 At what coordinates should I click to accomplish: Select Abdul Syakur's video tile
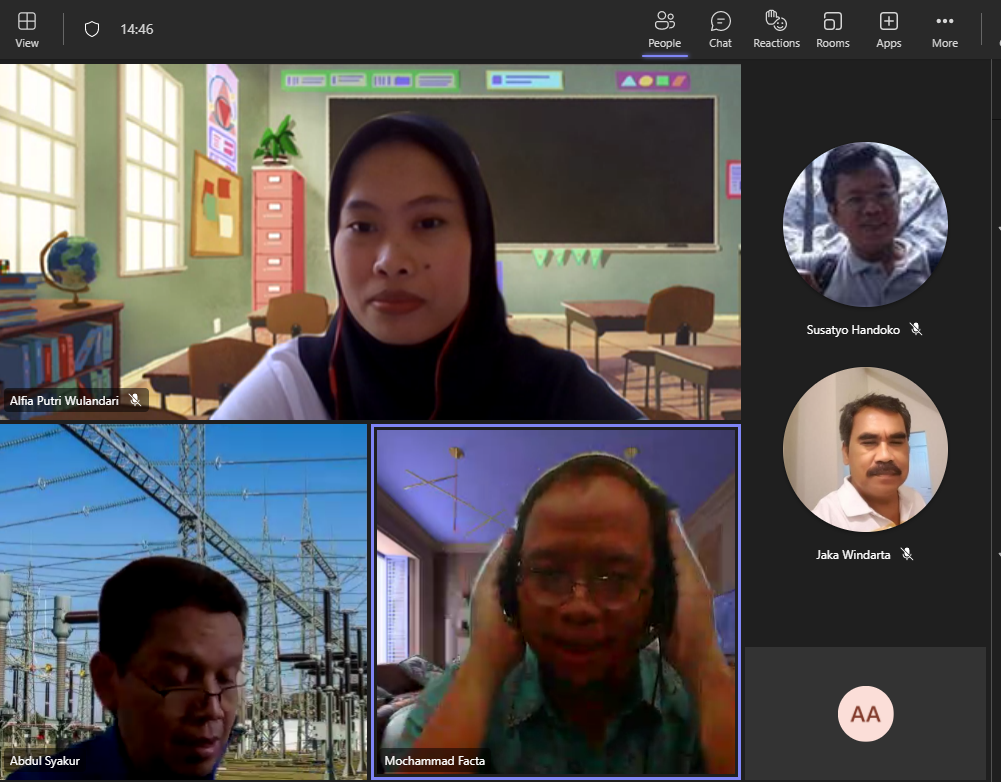(183, 600)
